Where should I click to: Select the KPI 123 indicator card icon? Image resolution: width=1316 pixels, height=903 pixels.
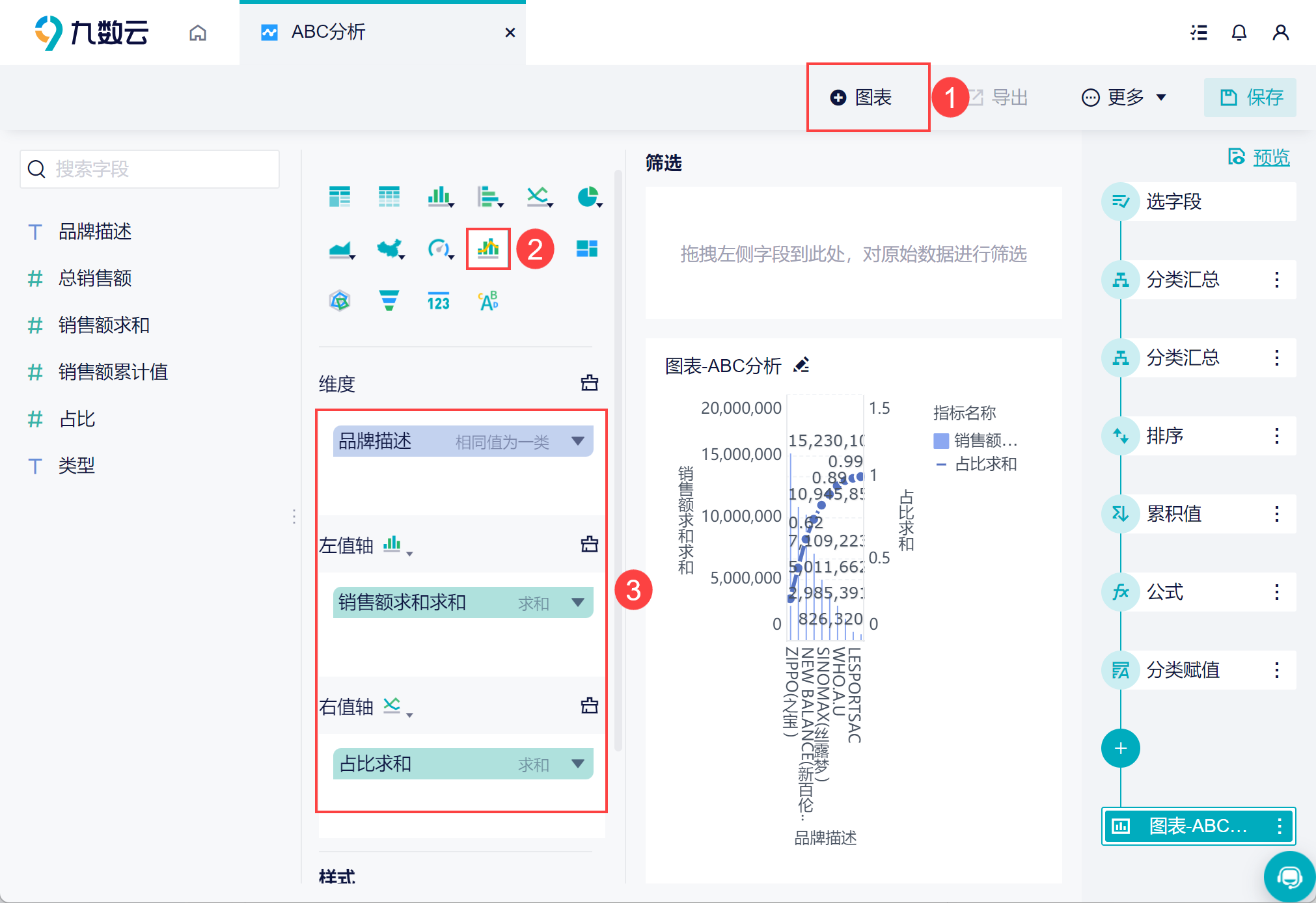439,301
